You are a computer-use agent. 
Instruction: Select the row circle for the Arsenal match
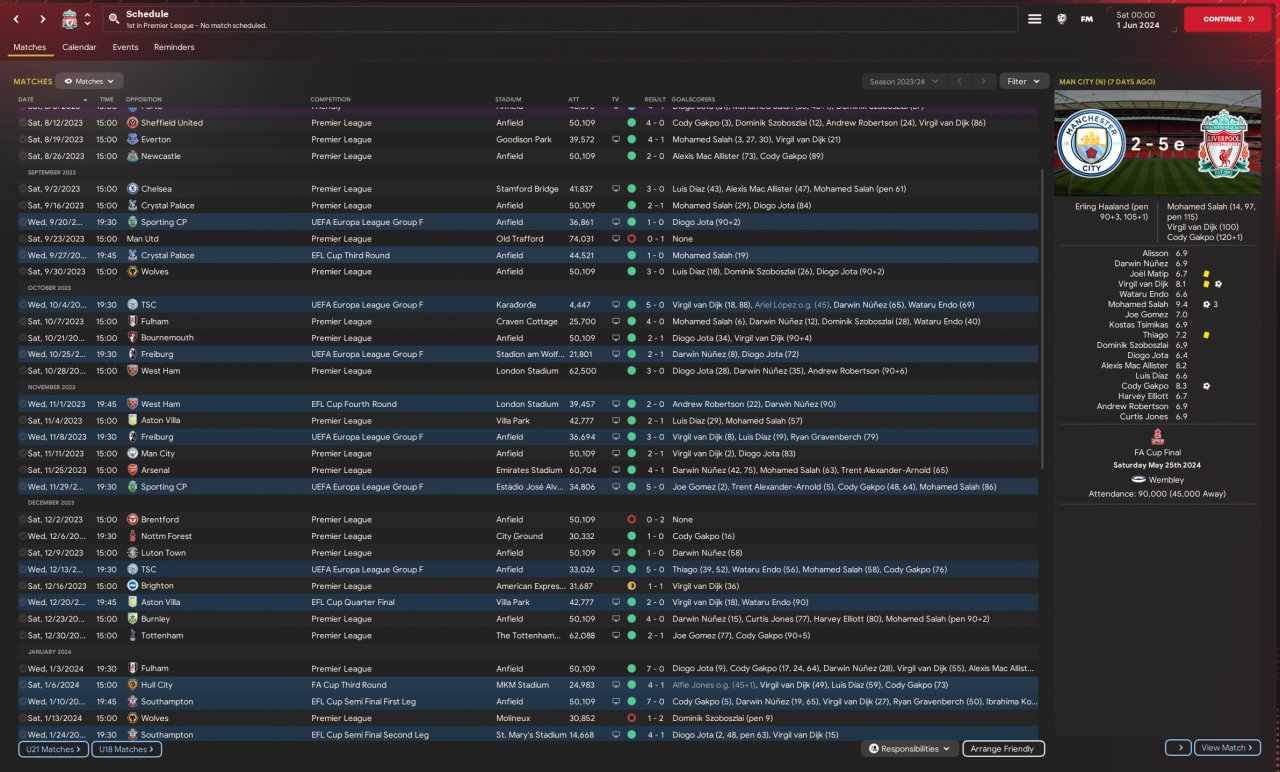tap(22, 470)
